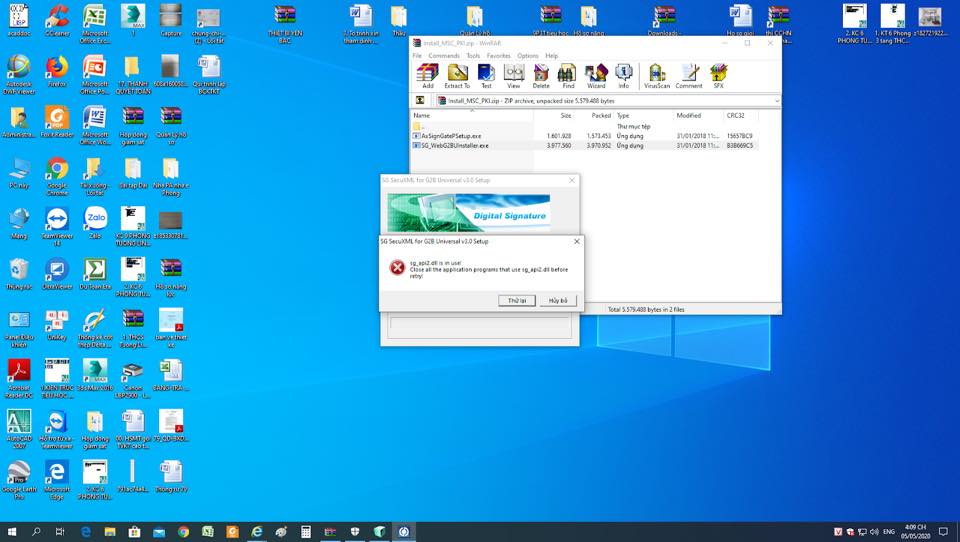Expand the archive path dropdown

[776, 101]
